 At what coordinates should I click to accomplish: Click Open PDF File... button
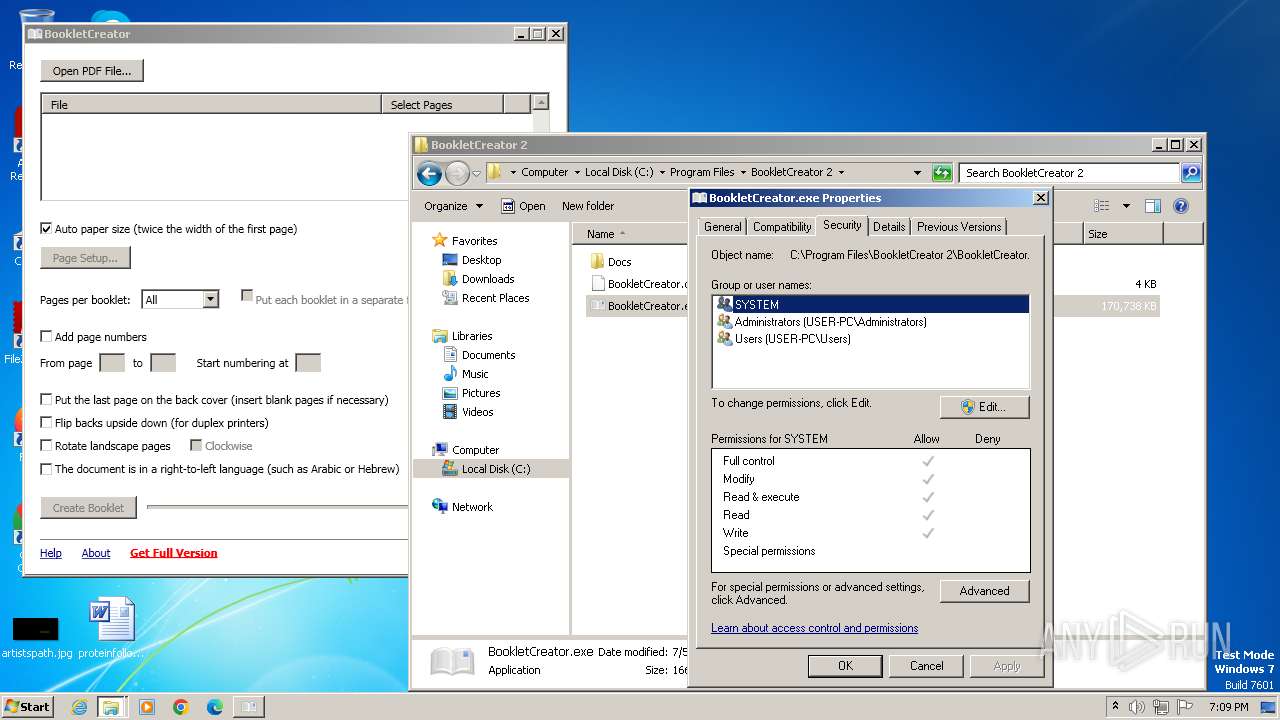click(x=92, y=71)
